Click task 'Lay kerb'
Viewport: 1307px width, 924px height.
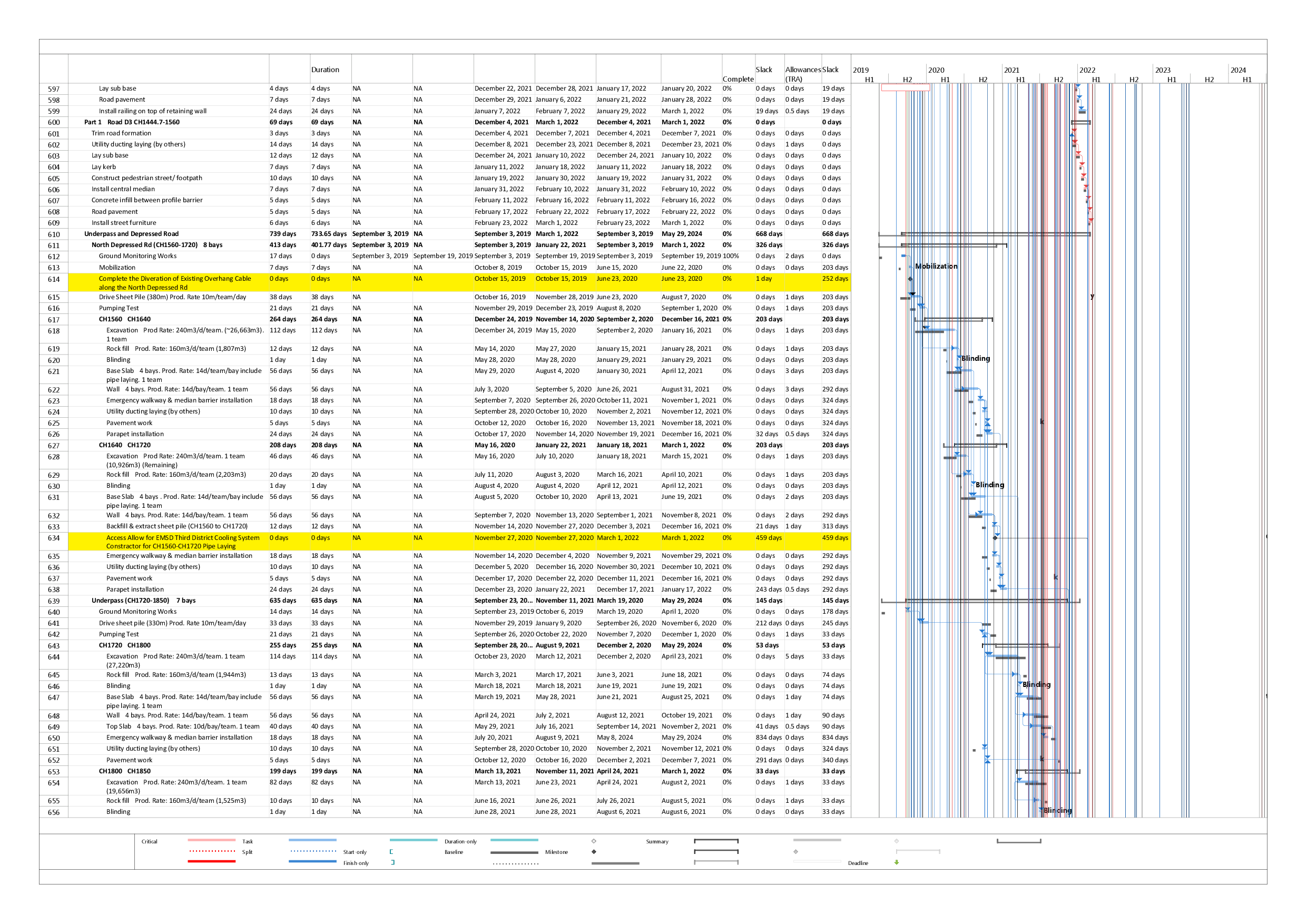tap(104, 167)
